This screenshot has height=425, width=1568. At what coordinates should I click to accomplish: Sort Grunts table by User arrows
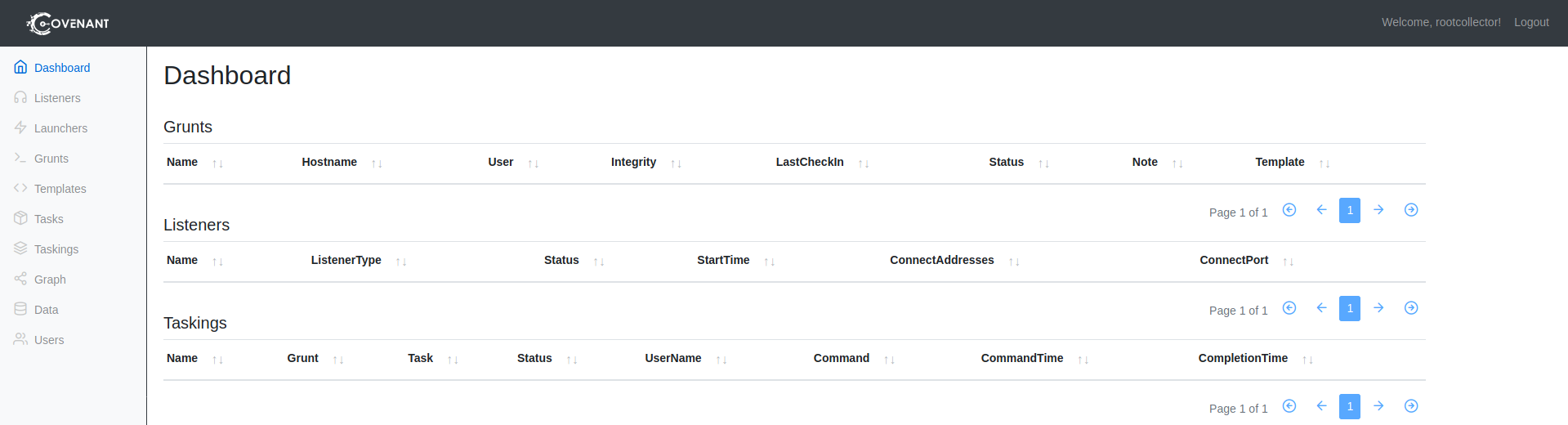pyautogui.click(x=533, y=163)
